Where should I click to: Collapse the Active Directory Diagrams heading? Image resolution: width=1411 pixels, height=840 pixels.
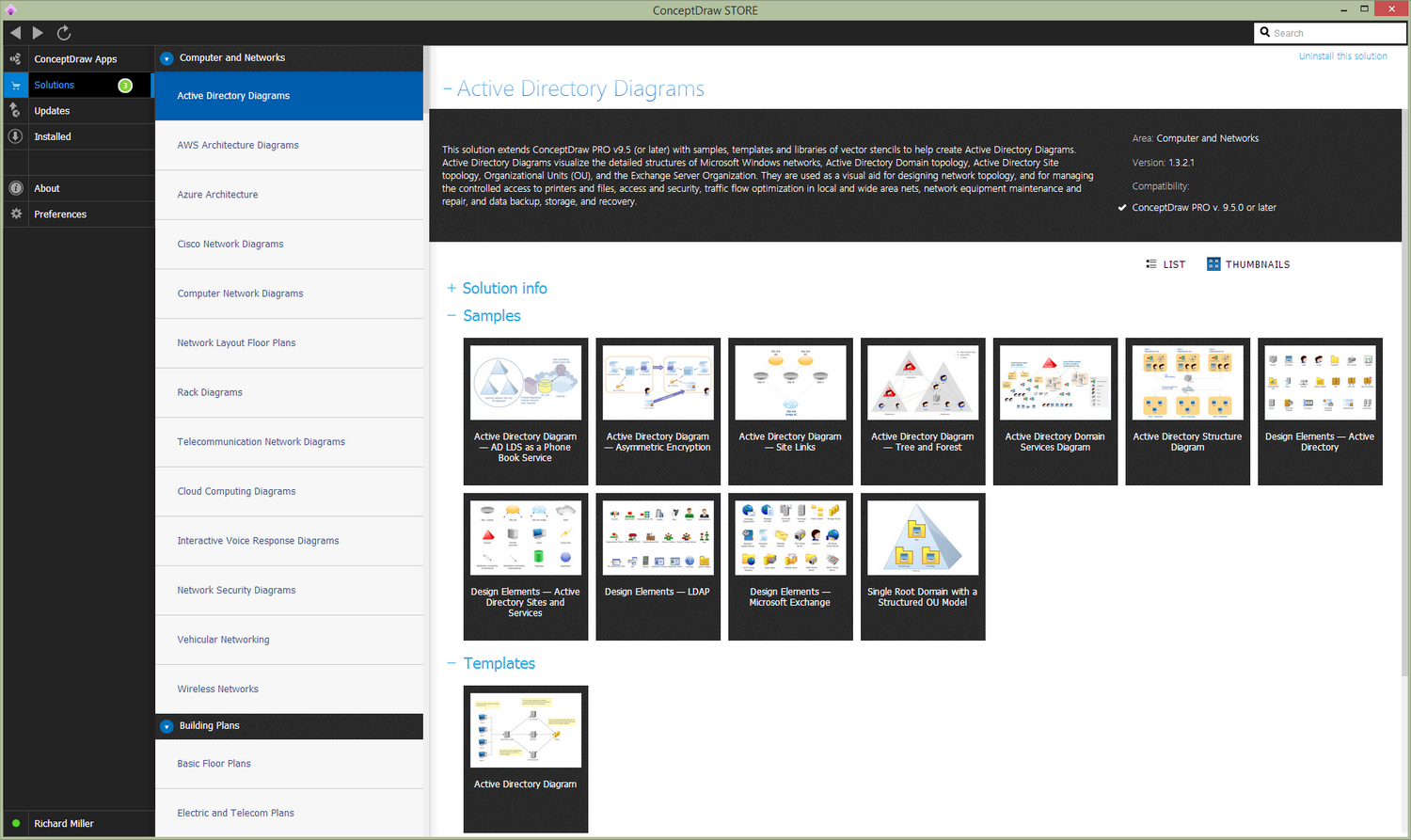[x=448, y=89]
